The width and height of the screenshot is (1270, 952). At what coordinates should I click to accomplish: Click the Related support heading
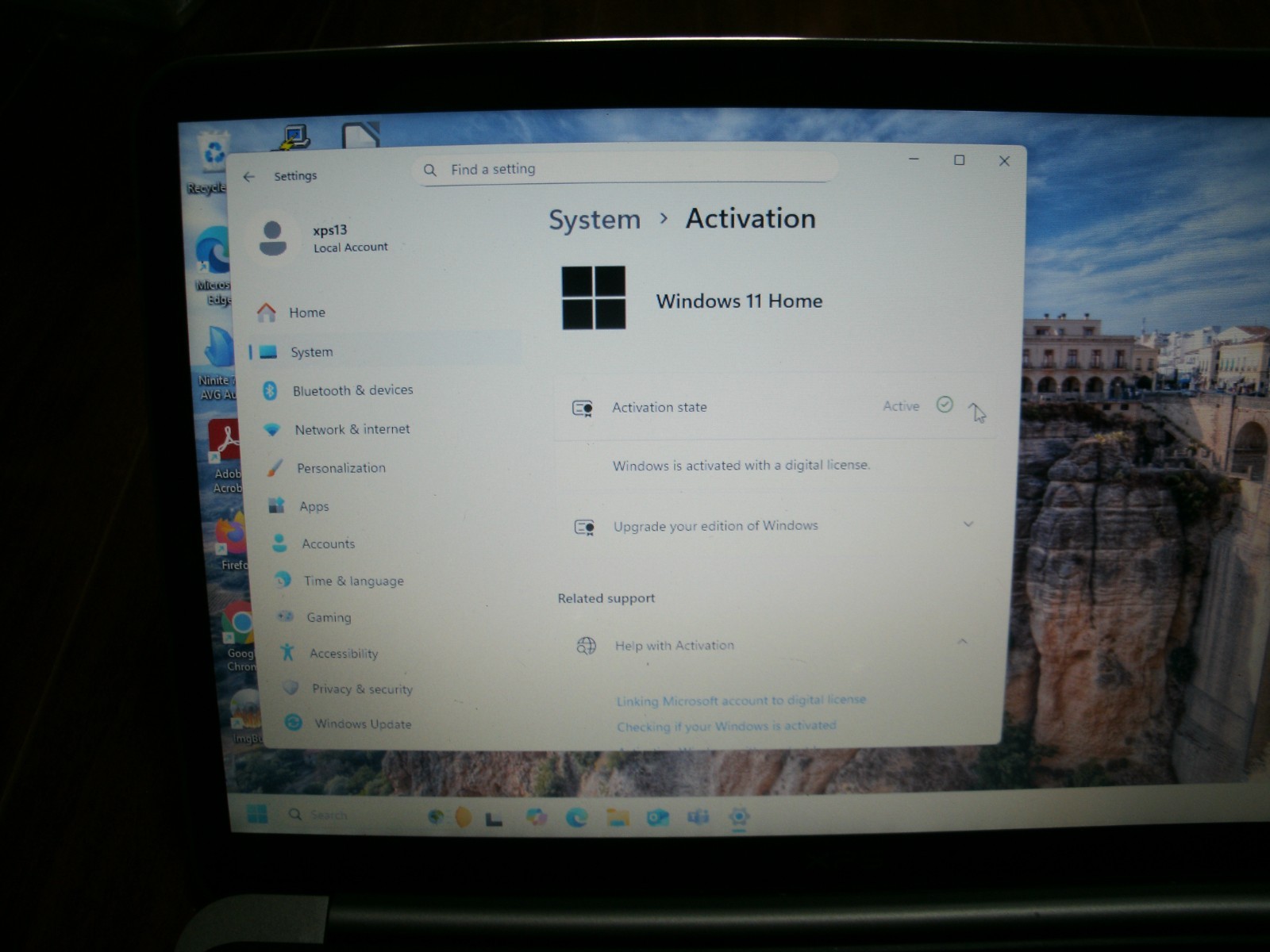pyautogui.click(x=606, y=598)
